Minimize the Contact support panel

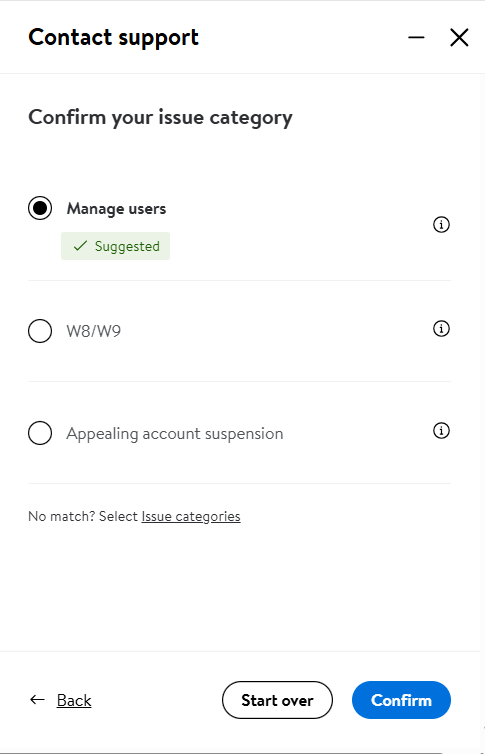click(x=416, y=37)
